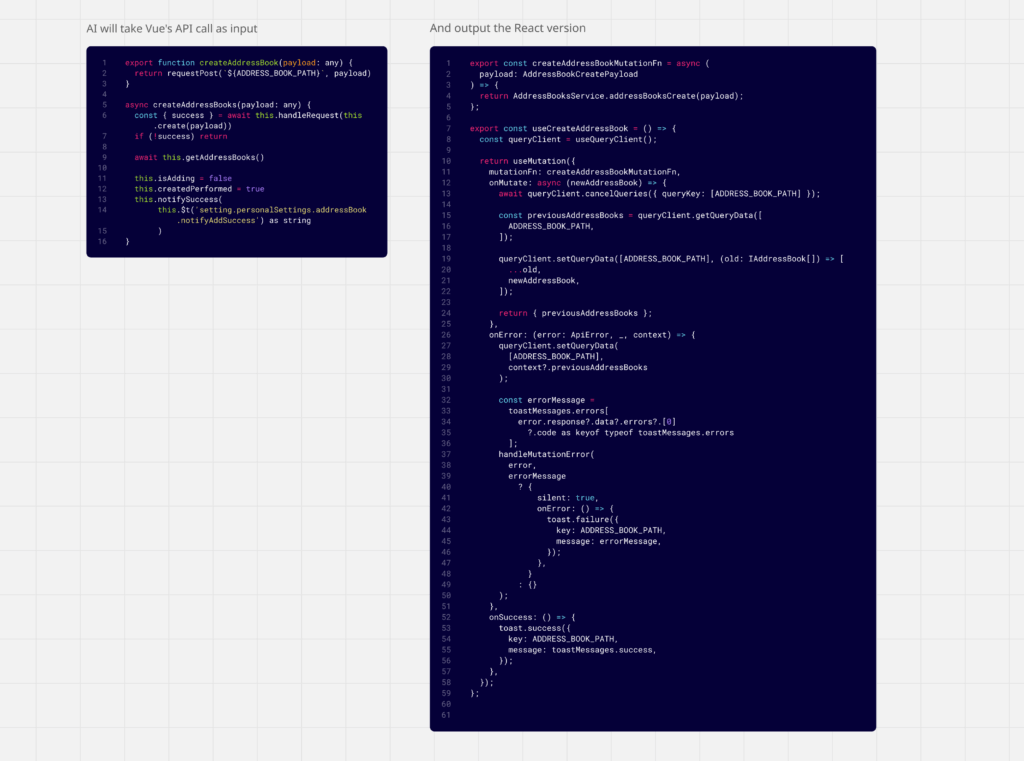The width and height of the screenshot is (1024, 761).
Task: Select "onMutate: async (newAddressBook) => {" line
Action: pos(577,182)
